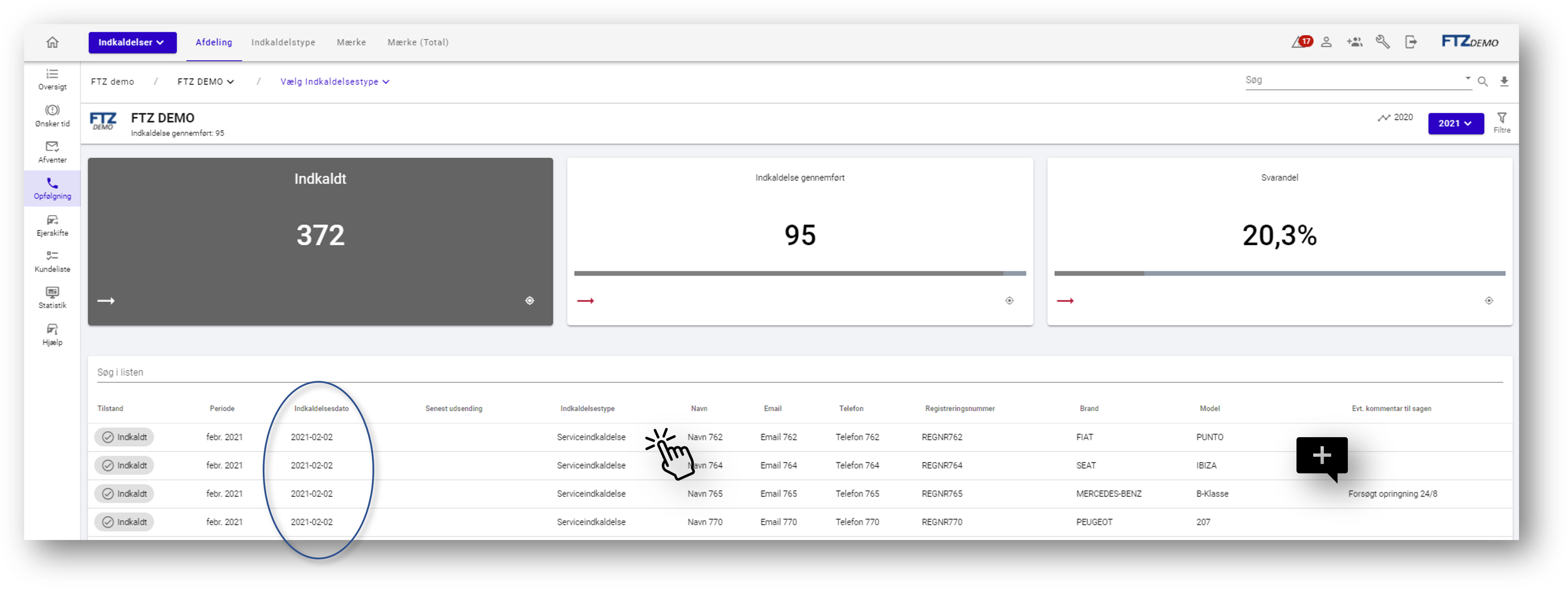This screenshot has width=1568, height=589.
Task: Sort by Brand column header
Action: pyautogui.click(x=1089, y=408)
